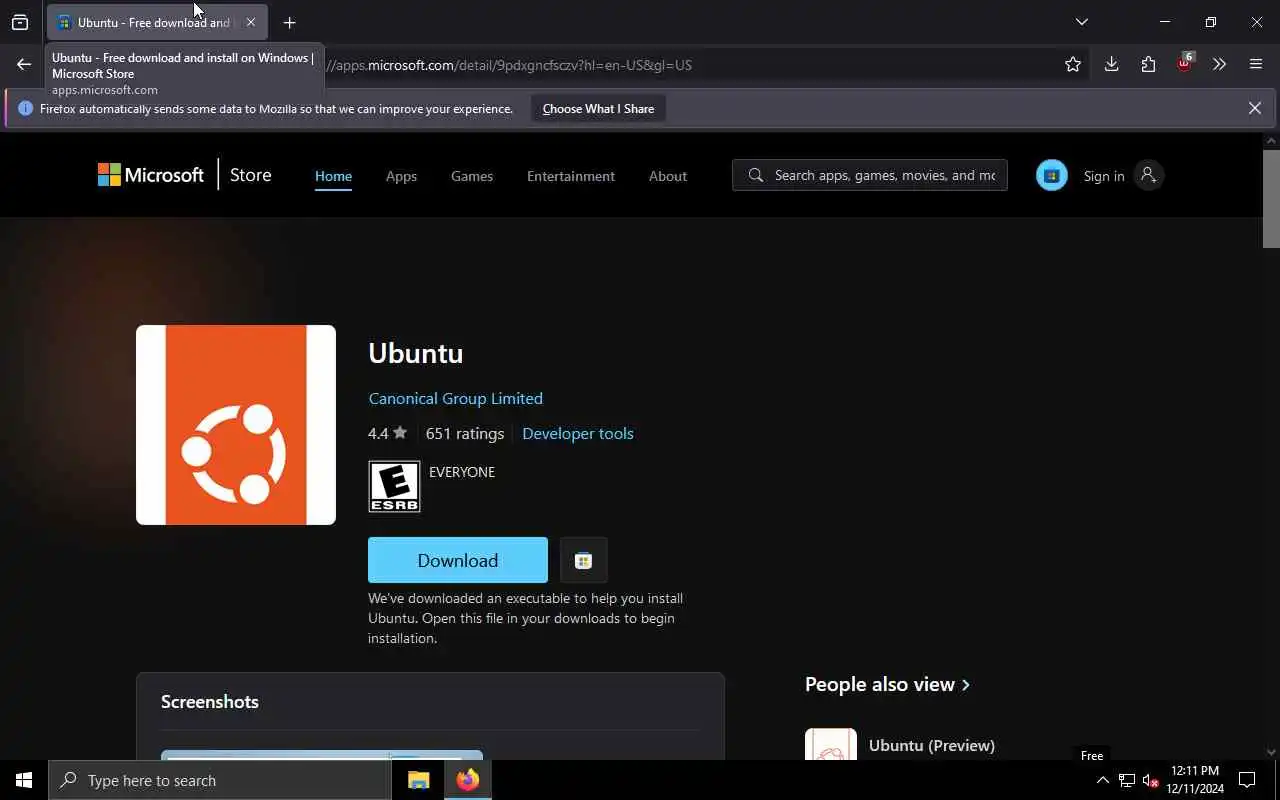This screenshot has width=1280, height=800.
Task: Click the 4.4 star rating
Action: tap(387, 433)
